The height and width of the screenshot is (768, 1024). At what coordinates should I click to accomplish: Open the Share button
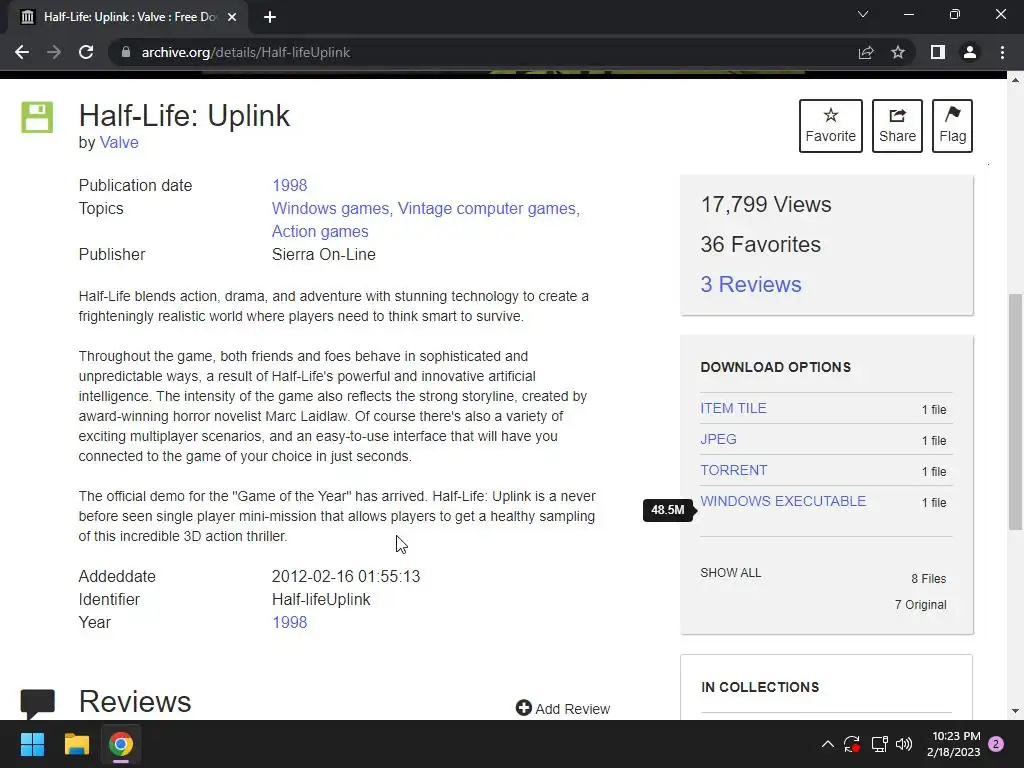coord(897,126)
